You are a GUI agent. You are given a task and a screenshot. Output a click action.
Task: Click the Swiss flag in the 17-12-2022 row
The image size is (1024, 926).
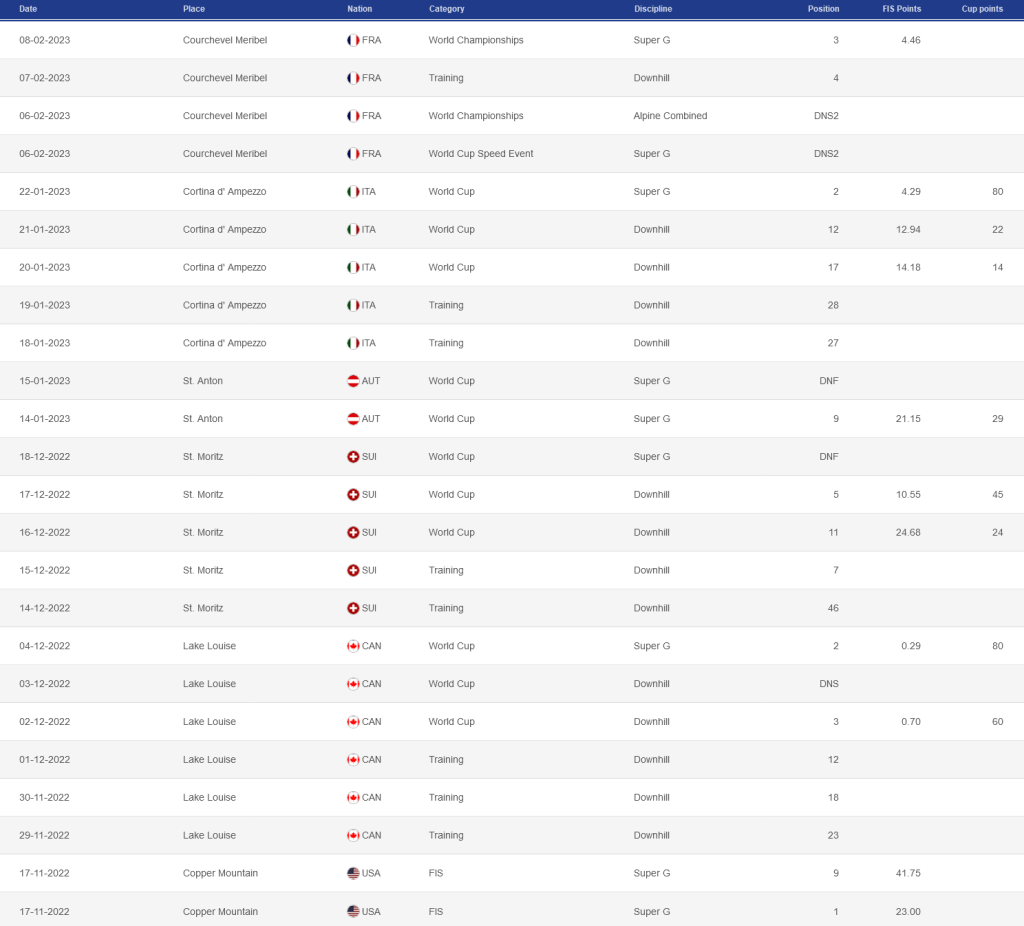tap(353, 494)
